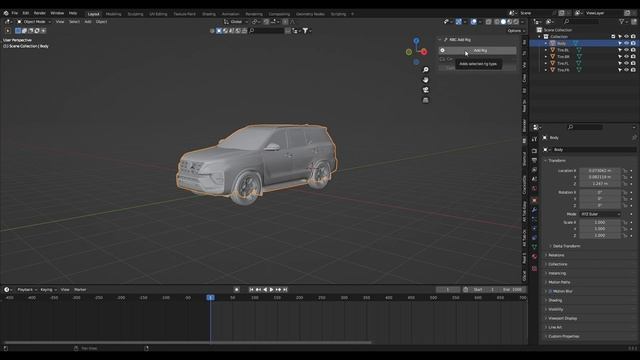This screenshot has width=640, height=360.
Task: Toggle selectability arrow for Tire.BL
Action: 620,50
